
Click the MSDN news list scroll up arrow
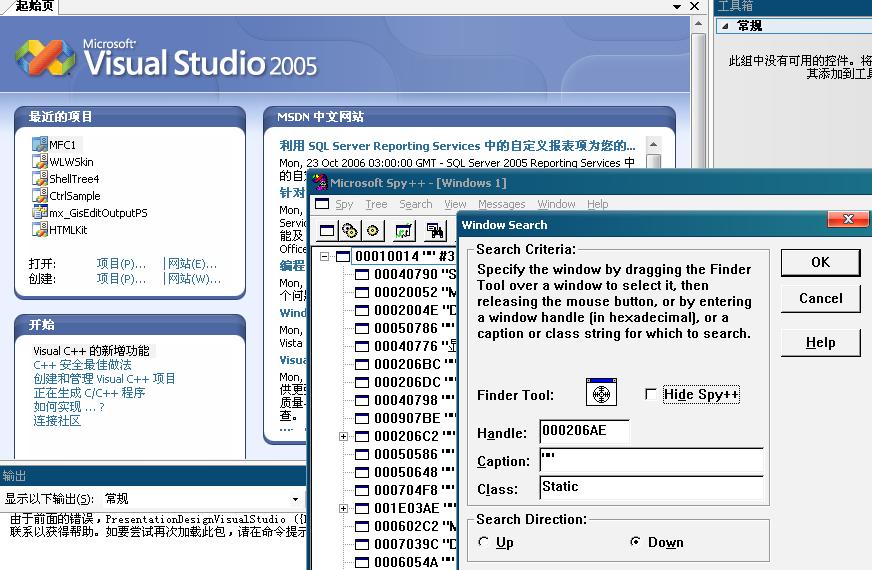[x=654, y=144]
